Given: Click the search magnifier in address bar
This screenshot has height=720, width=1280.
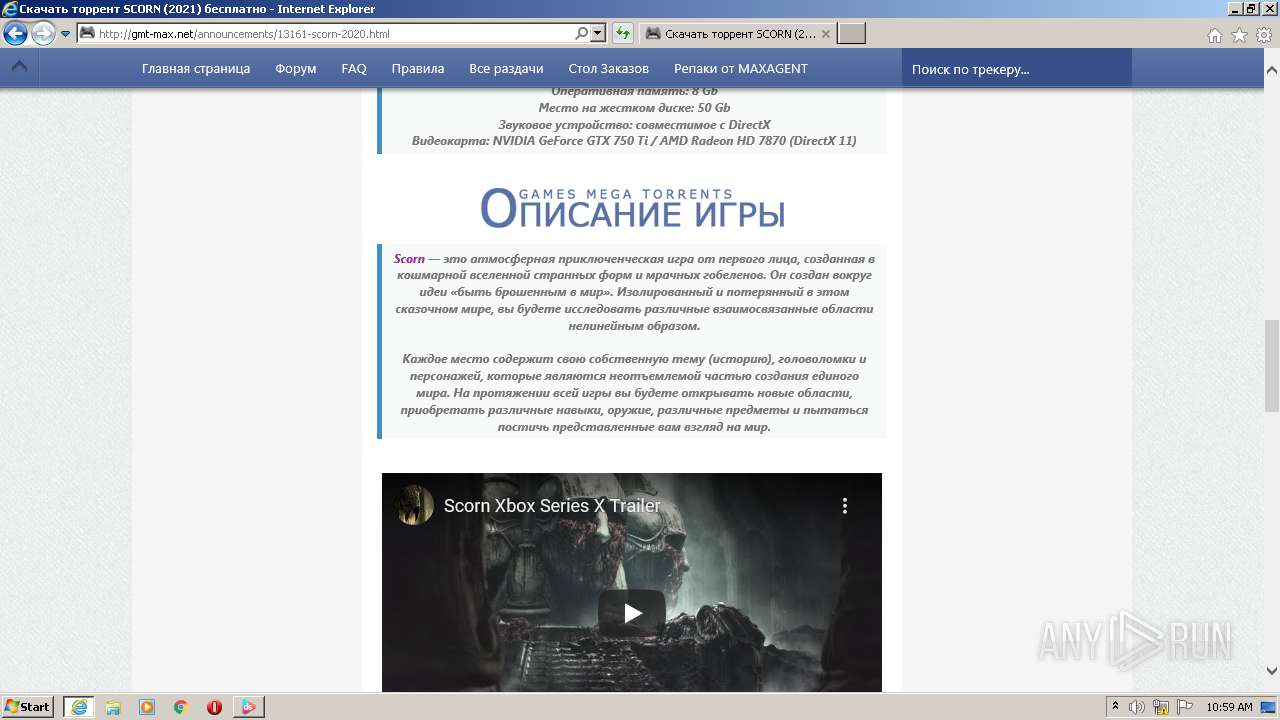Looking at the screenshot, I should tap(582, 34).
